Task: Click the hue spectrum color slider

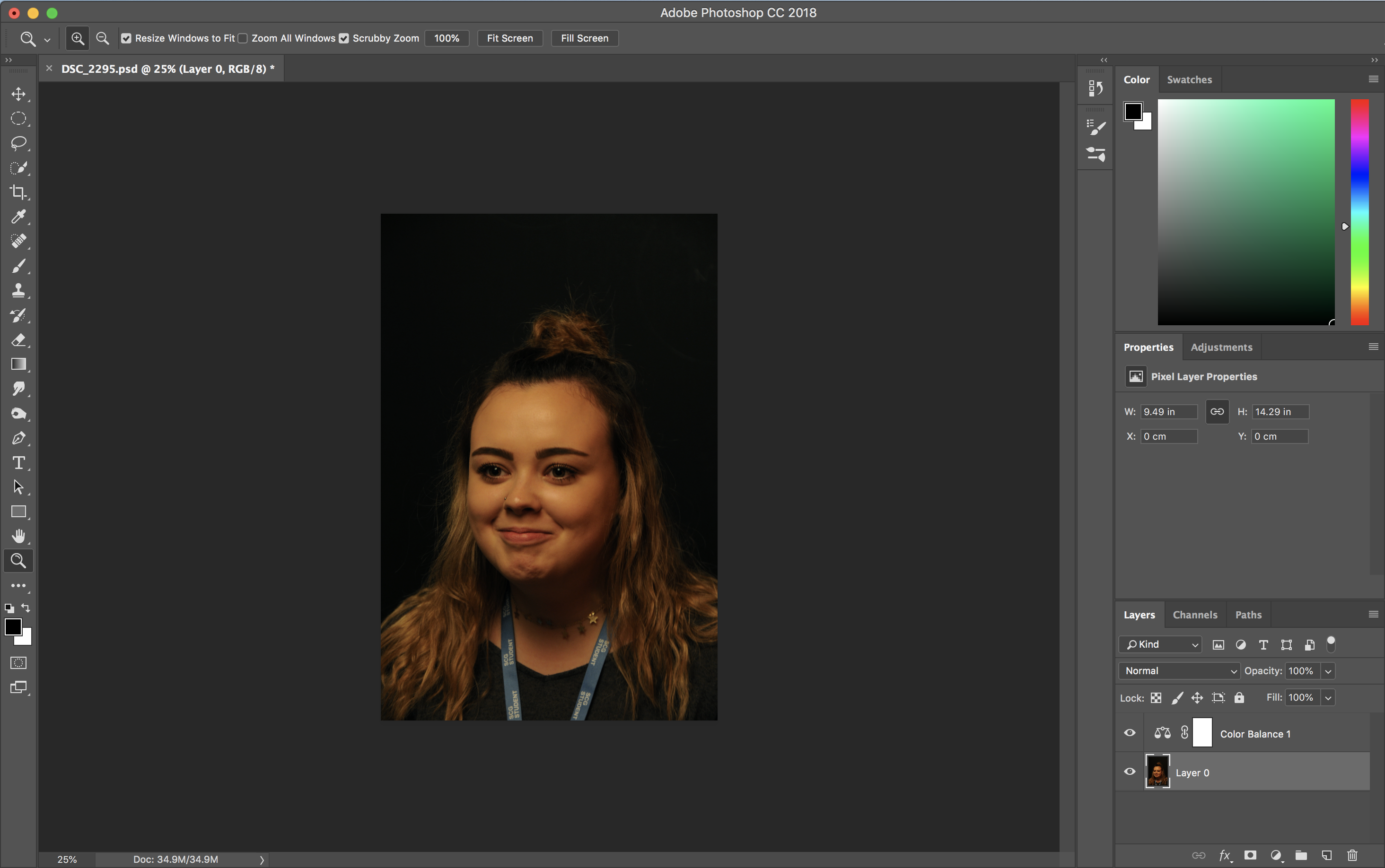Action: pos(1359,212)
